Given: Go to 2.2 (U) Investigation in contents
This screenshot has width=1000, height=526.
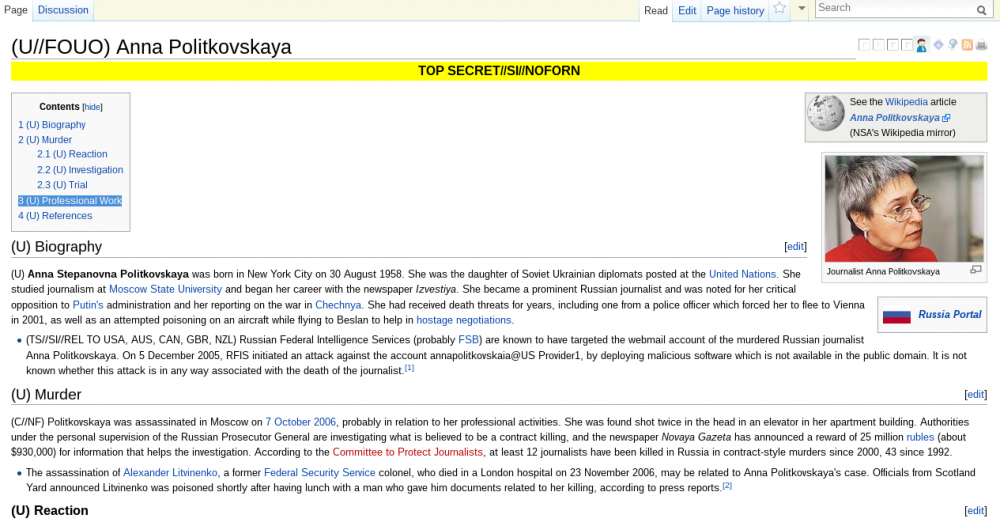Looking at the screenshot, I should [x=80, y=170].
